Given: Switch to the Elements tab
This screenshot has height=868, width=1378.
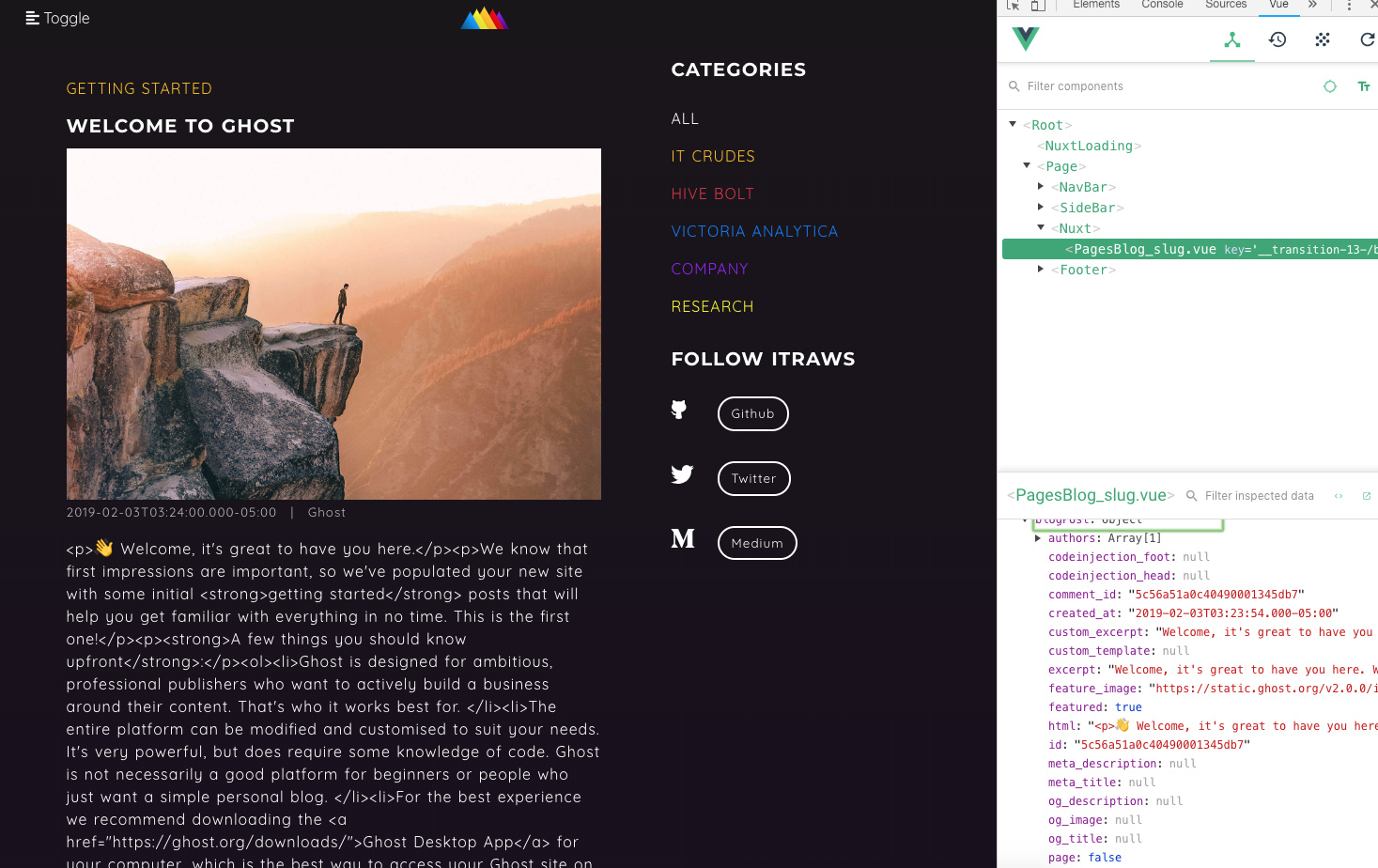Looking at the screenshot, I should pyautogui.click(x=1096, y=5).
